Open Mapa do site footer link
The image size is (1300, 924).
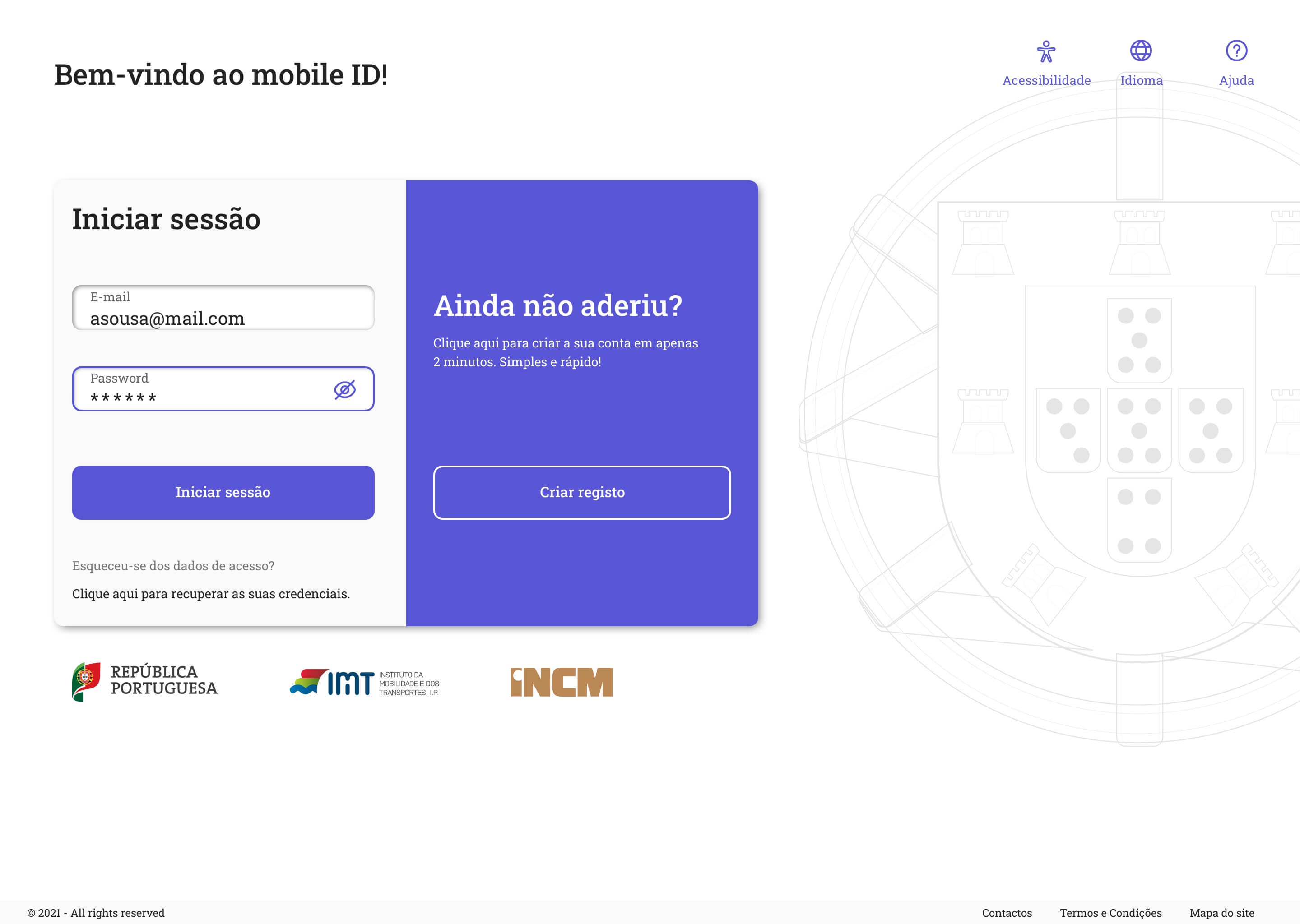coord(1221,913)
